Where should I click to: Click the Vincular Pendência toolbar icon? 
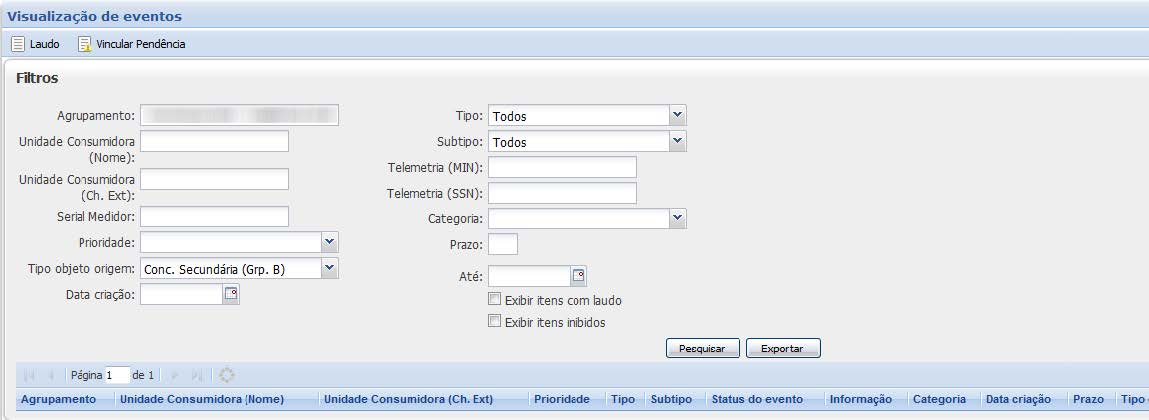(x=84, y=44)
